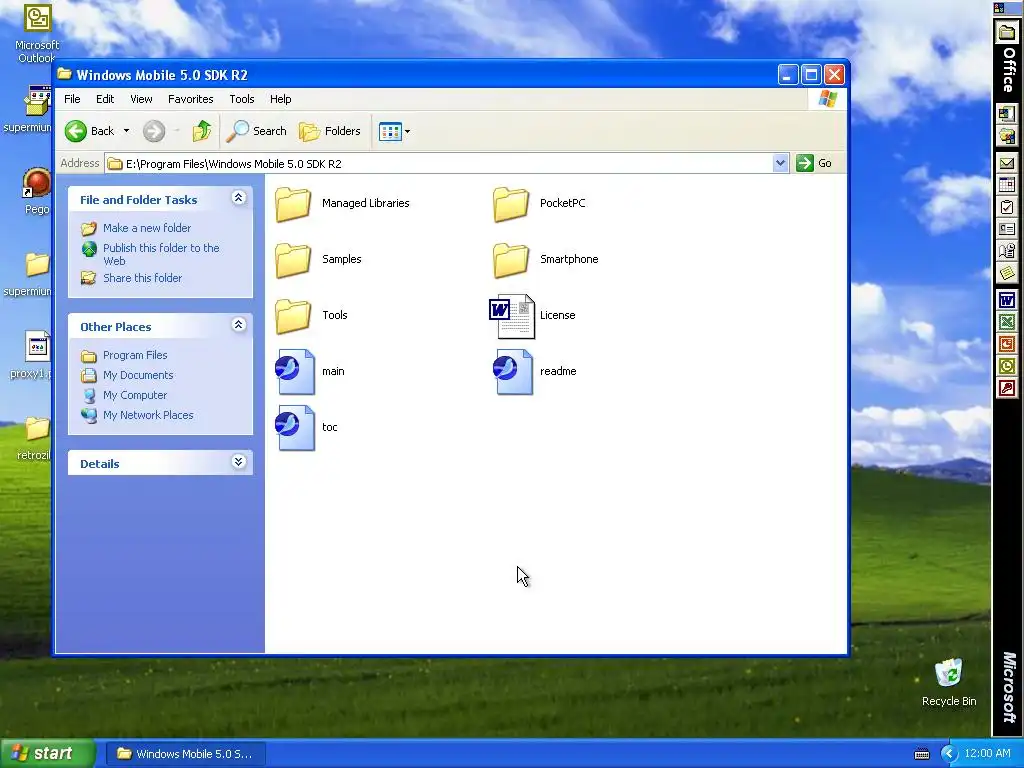Open the Start menu

tap(47, 754)
